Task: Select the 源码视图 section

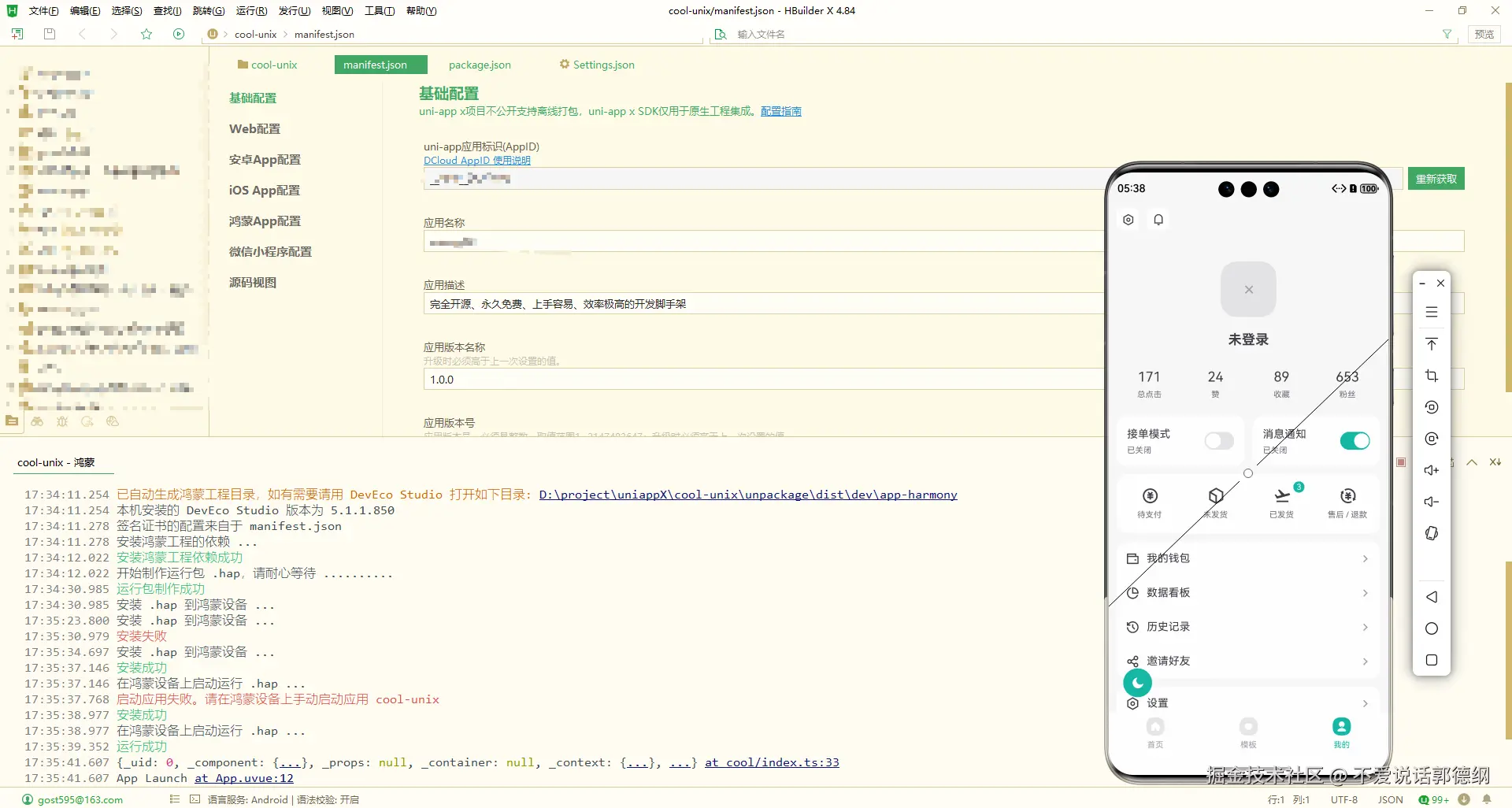Action: coord(252,283)
